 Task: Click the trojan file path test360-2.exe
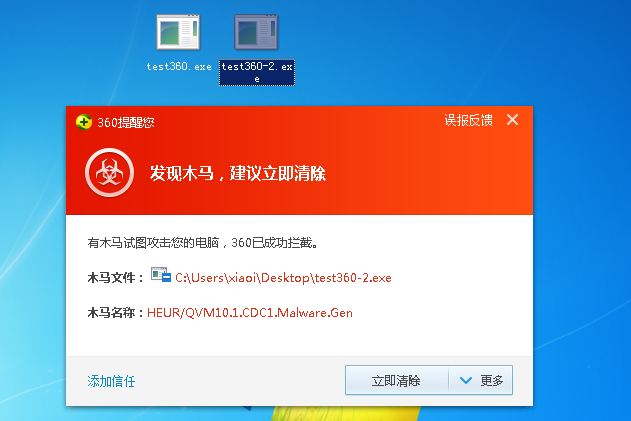pyautogui.click(x=283, y=278)
